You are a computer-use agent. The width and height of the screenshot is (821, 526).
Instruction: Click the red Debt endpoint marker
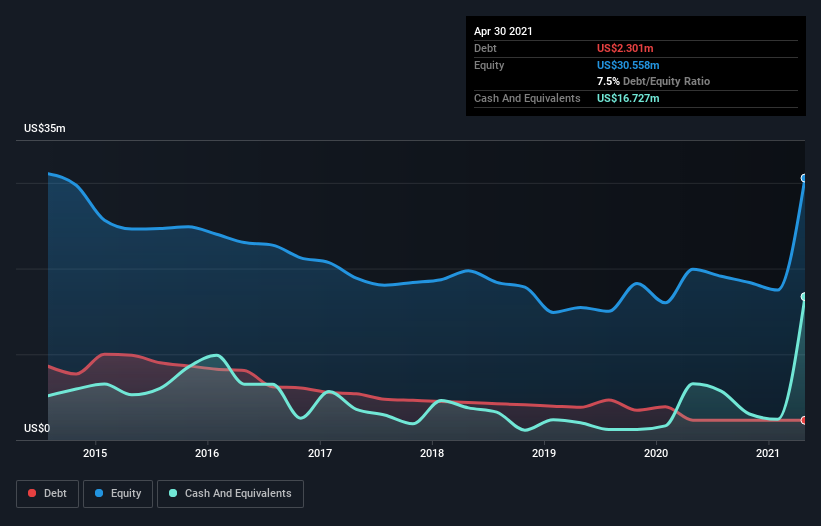pos(804,420)
